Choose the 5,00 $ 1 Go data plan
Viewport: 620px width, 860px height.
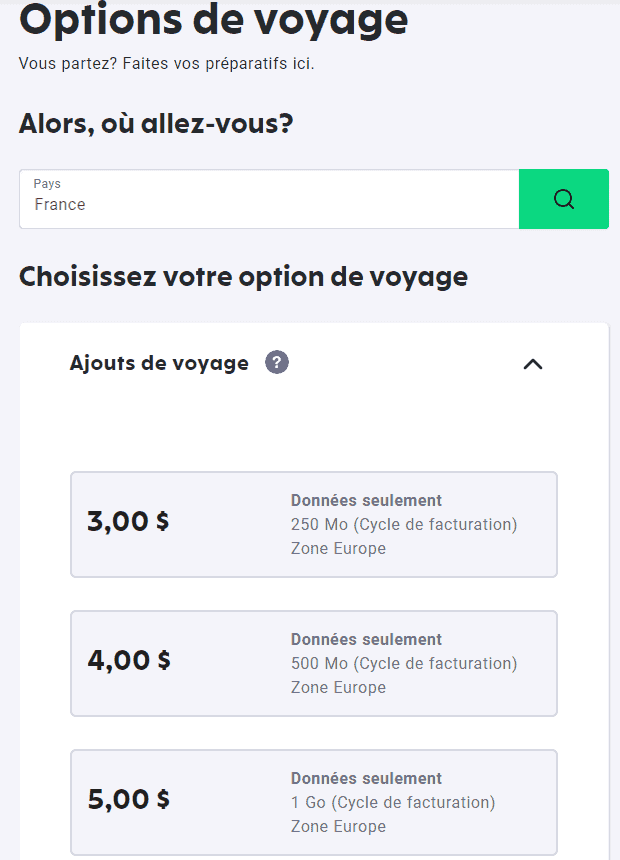click(313, 802)
